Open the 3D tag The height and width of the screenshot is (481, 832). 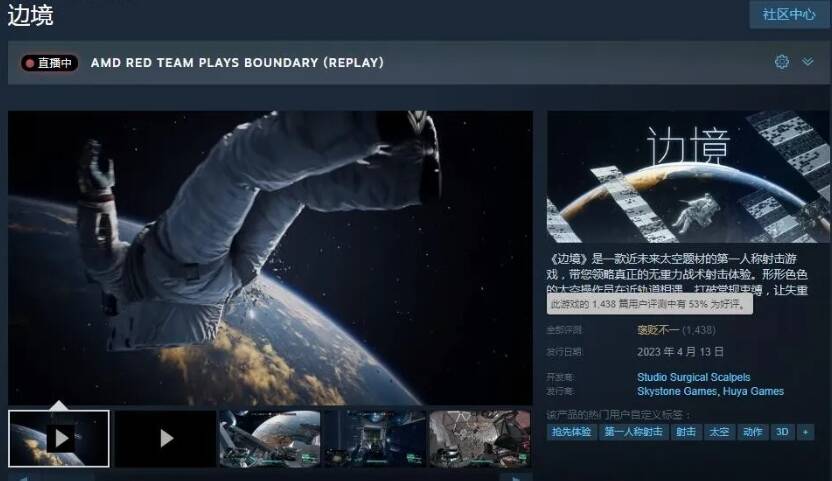[782, 432]
